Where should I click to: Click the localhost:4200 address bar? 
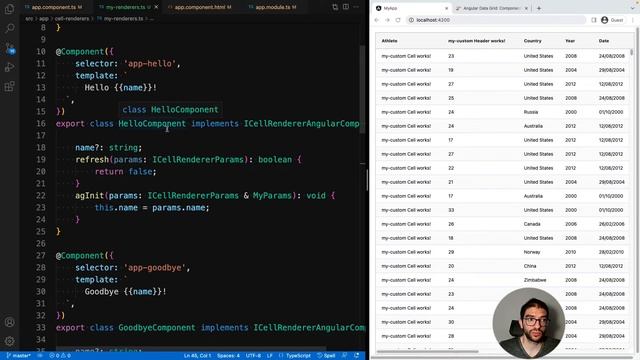coord(496,20)
